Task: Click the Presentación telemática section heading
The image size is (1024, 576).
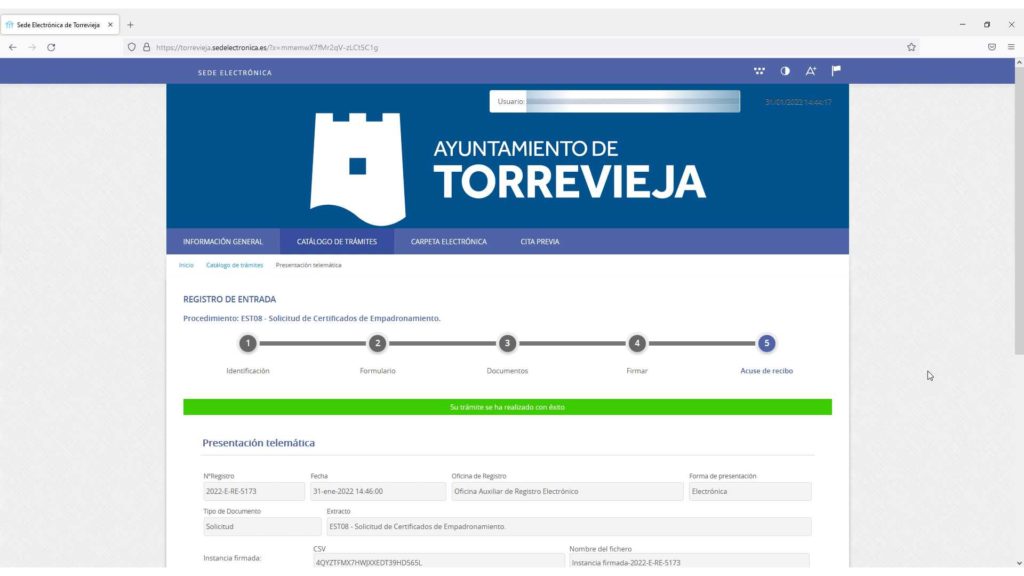Action: (x=259, y=443)
